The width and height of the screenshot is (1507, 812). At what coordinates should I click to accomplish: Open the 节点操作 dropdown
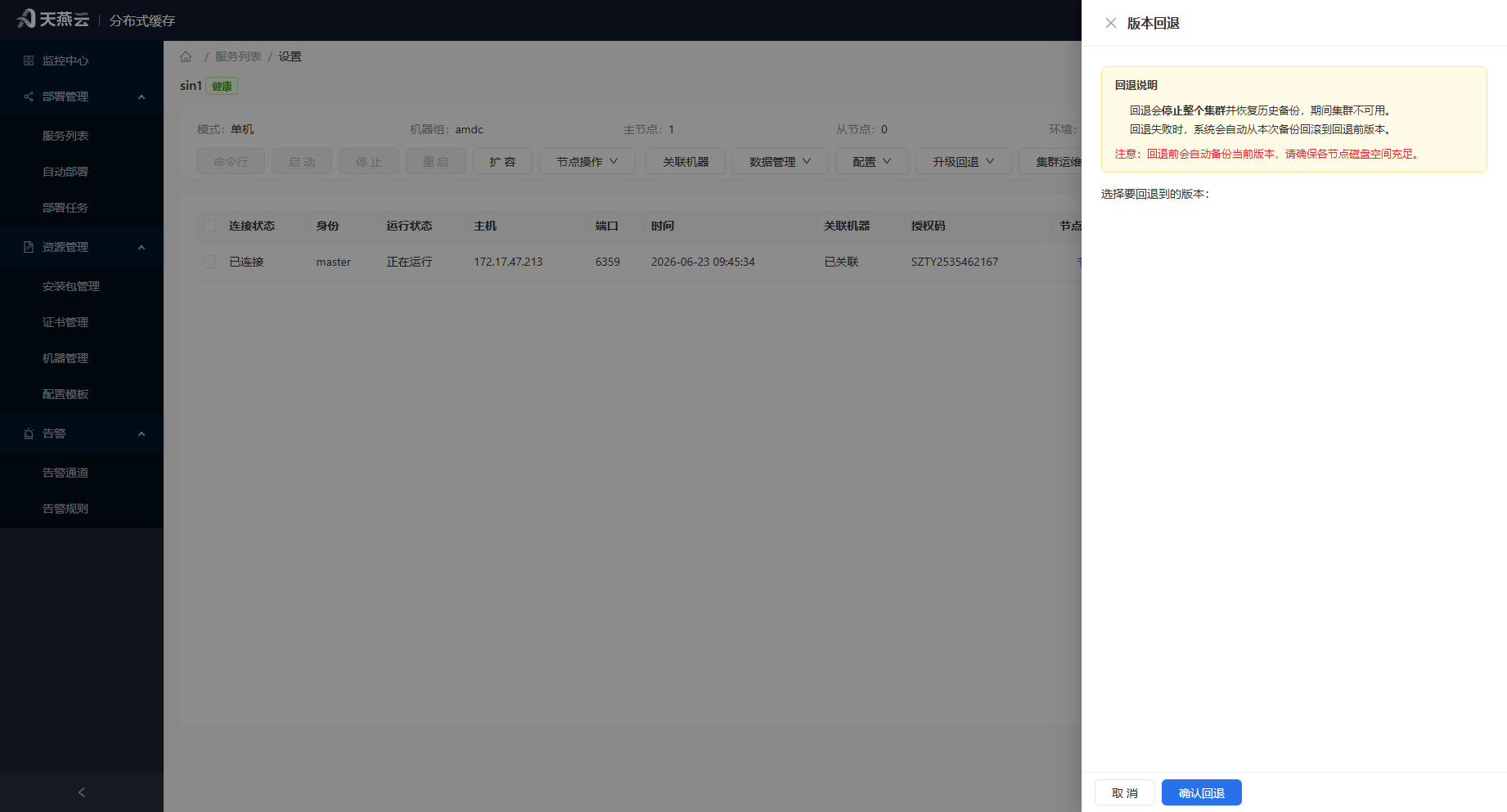coord(587,161)
